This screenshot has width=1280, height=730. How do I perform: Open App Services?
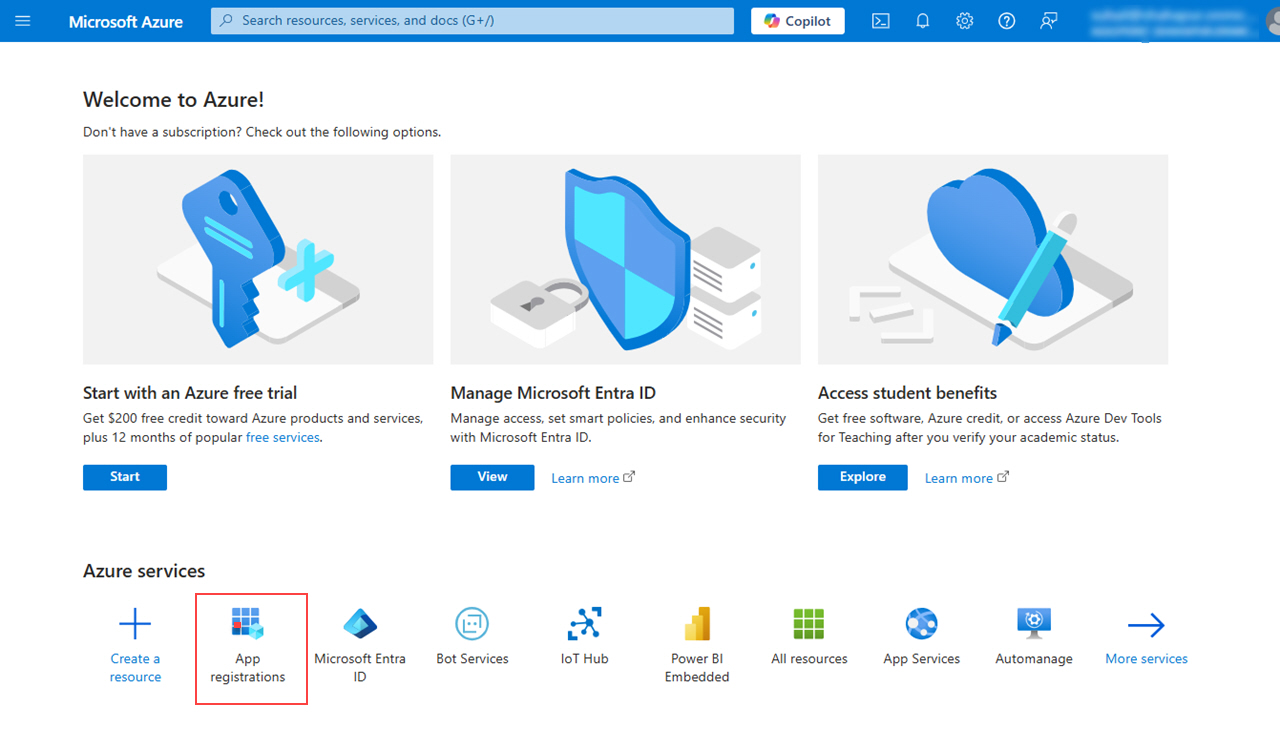tap(922, 637)
